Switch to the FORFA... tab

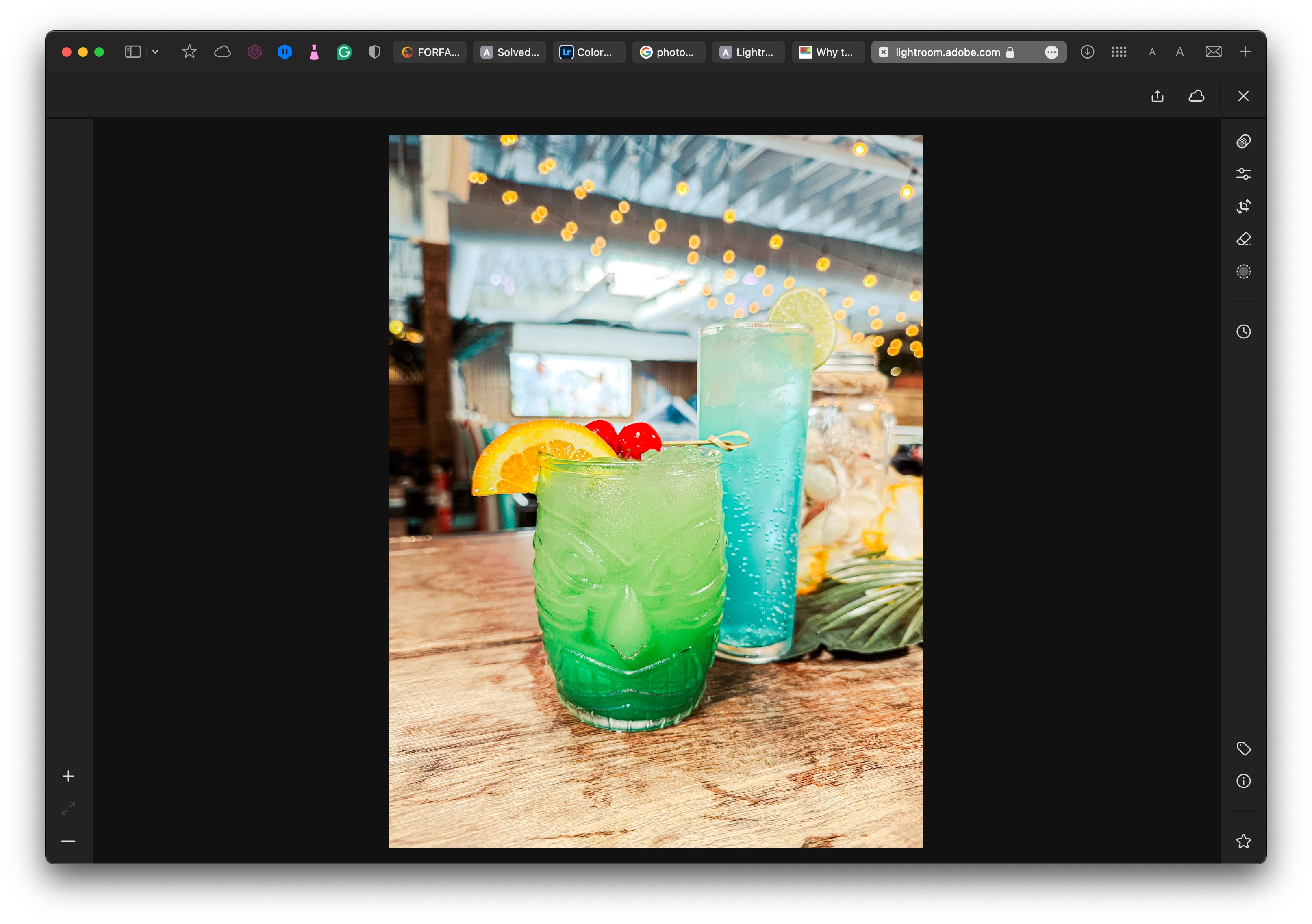point(430,52)
